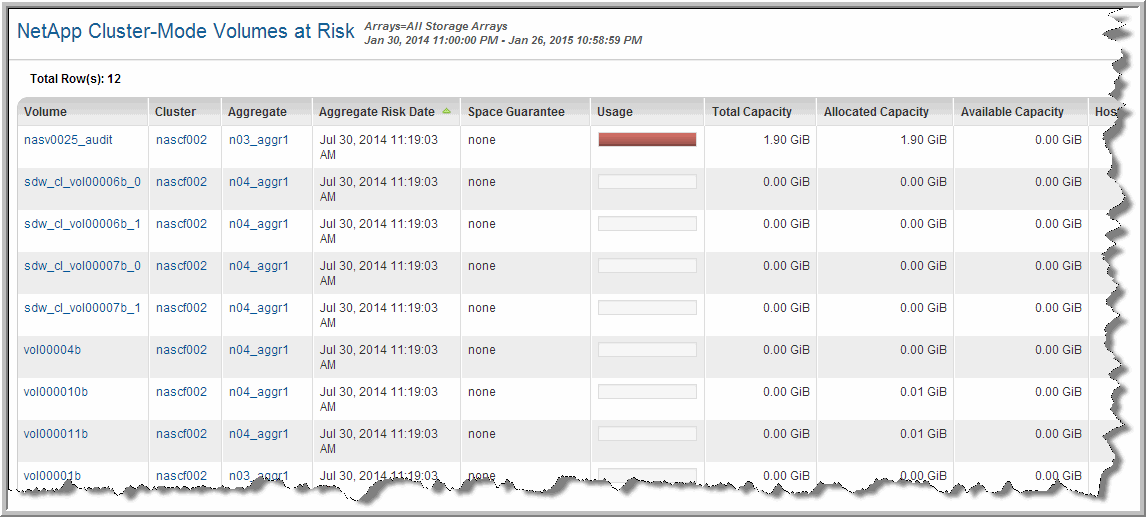Open the nasv0025_audit volume link
This screenshot has height=517, width=1146.
pos(68,140)
